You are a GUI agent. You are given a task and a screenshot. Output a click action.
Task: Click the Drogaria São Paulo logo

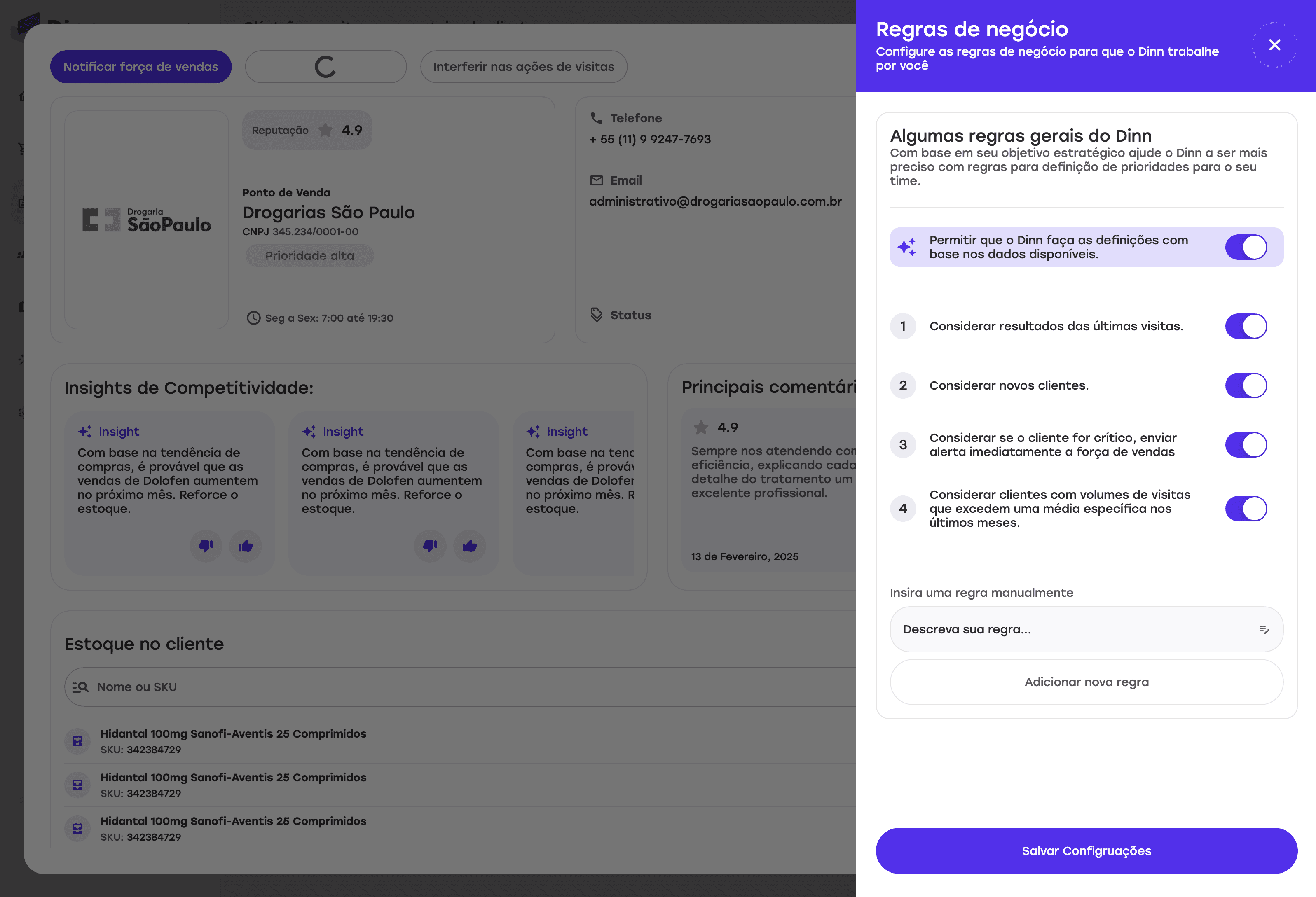147,220
